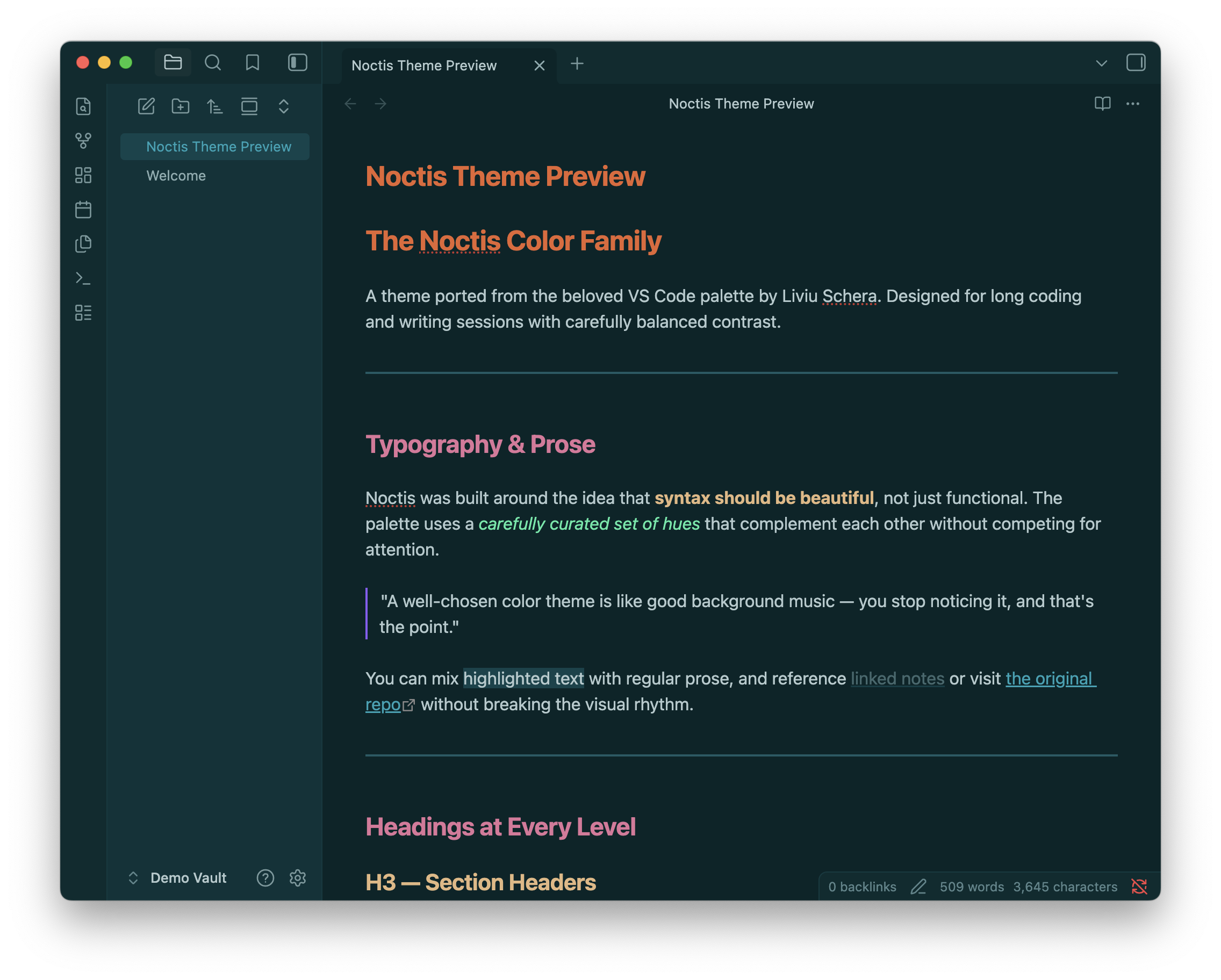Open the vault switcher Demo Vault

point(178,877)
